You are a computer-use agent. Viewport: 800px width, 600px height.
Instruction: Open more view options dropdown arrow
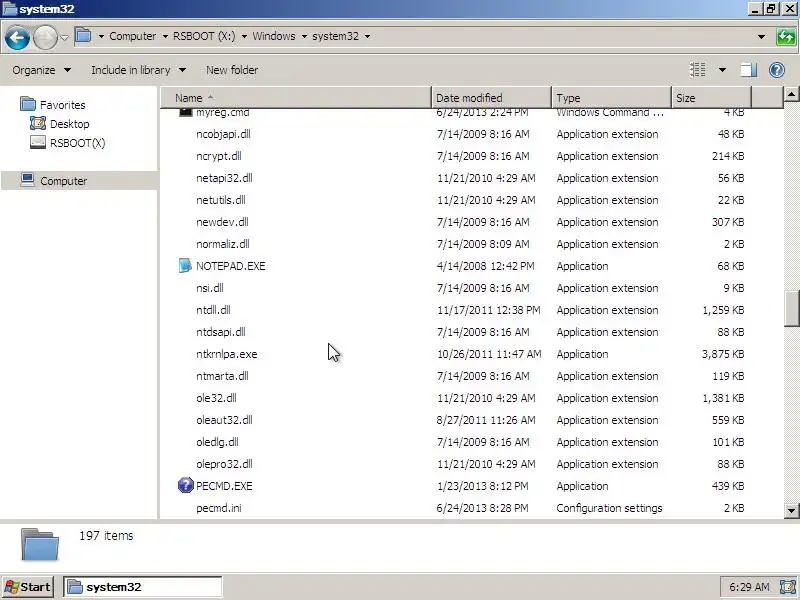click(x=722, y=70)
